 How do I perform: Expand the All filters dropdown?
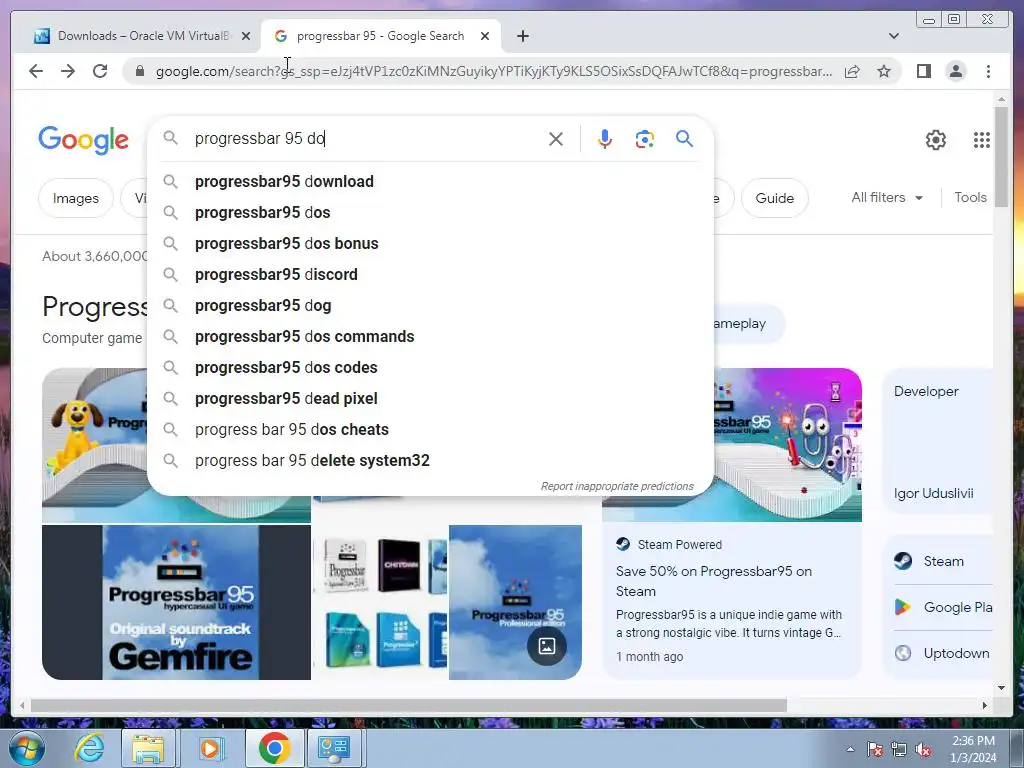tap(887, 197)
